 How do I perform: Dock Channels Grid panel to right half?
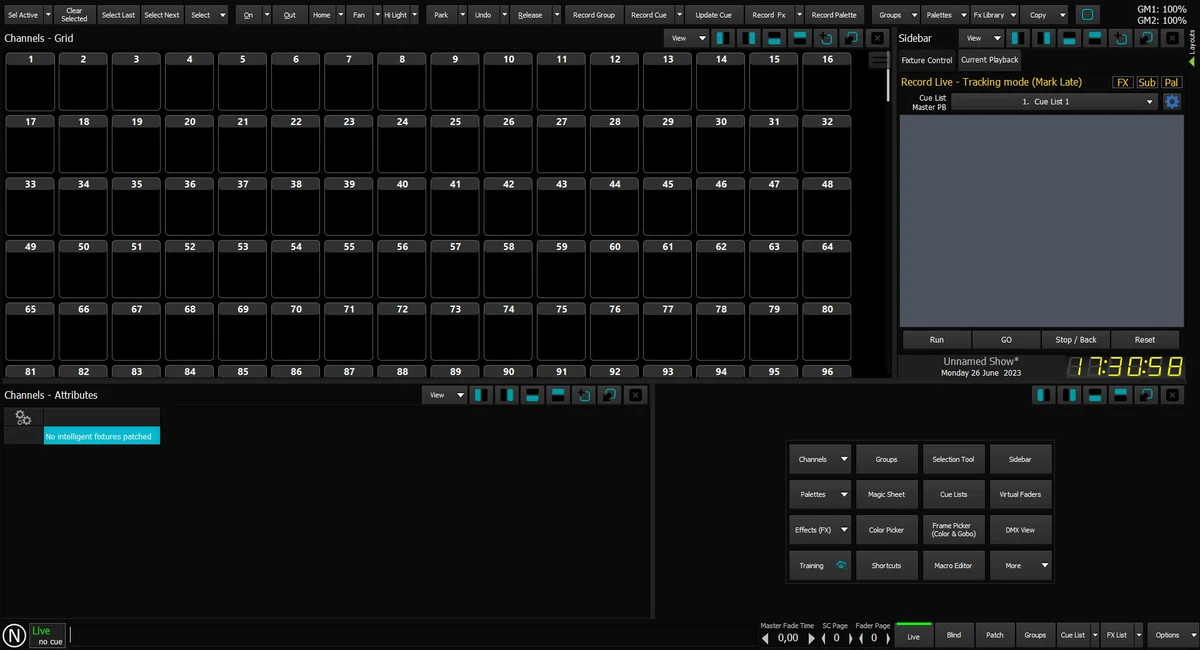[x=748, y=38]
